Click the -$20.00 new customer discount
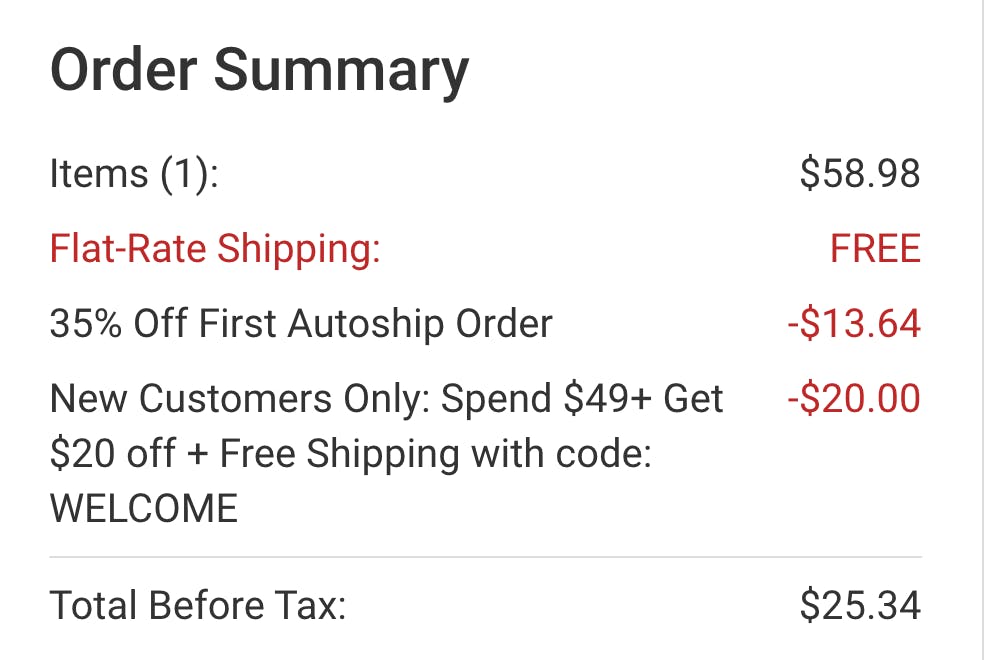The width and height of the screenshot is (993, 660). (853, 399)
